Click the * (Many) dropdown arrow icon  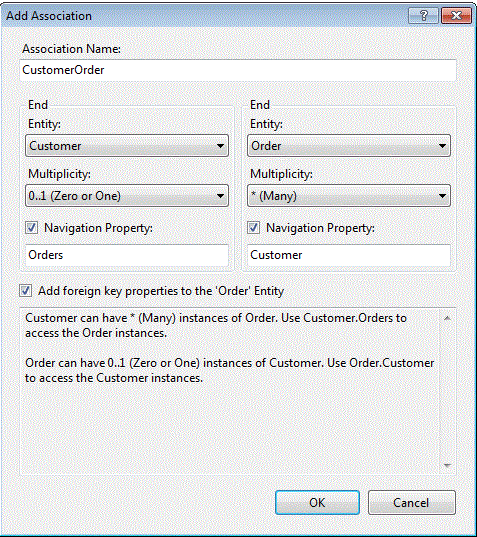(x=442, y=196)
